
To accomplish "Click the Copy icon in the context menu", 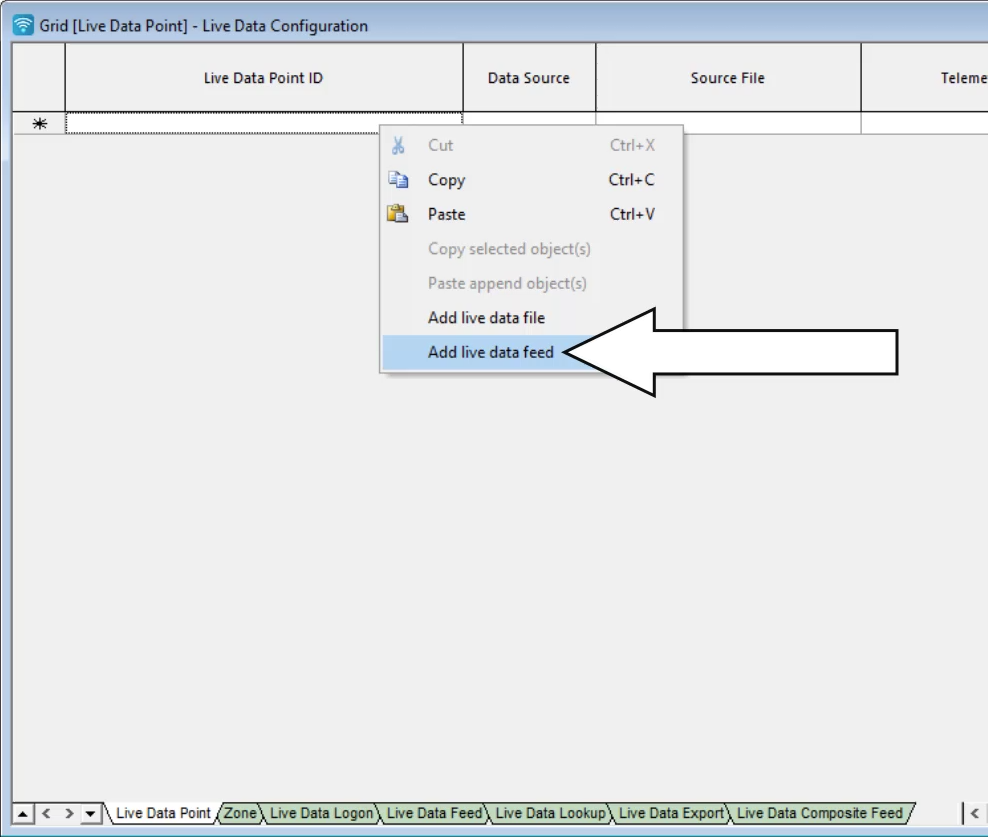I will pyautogui.click(x=397, y=180).
